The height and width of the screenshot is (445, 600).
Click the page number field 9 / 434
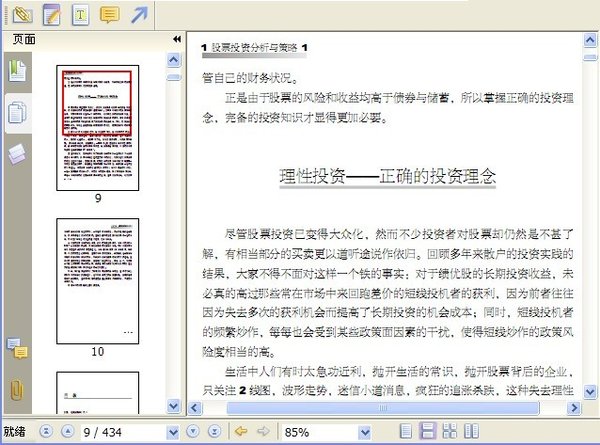pos(123,432)
